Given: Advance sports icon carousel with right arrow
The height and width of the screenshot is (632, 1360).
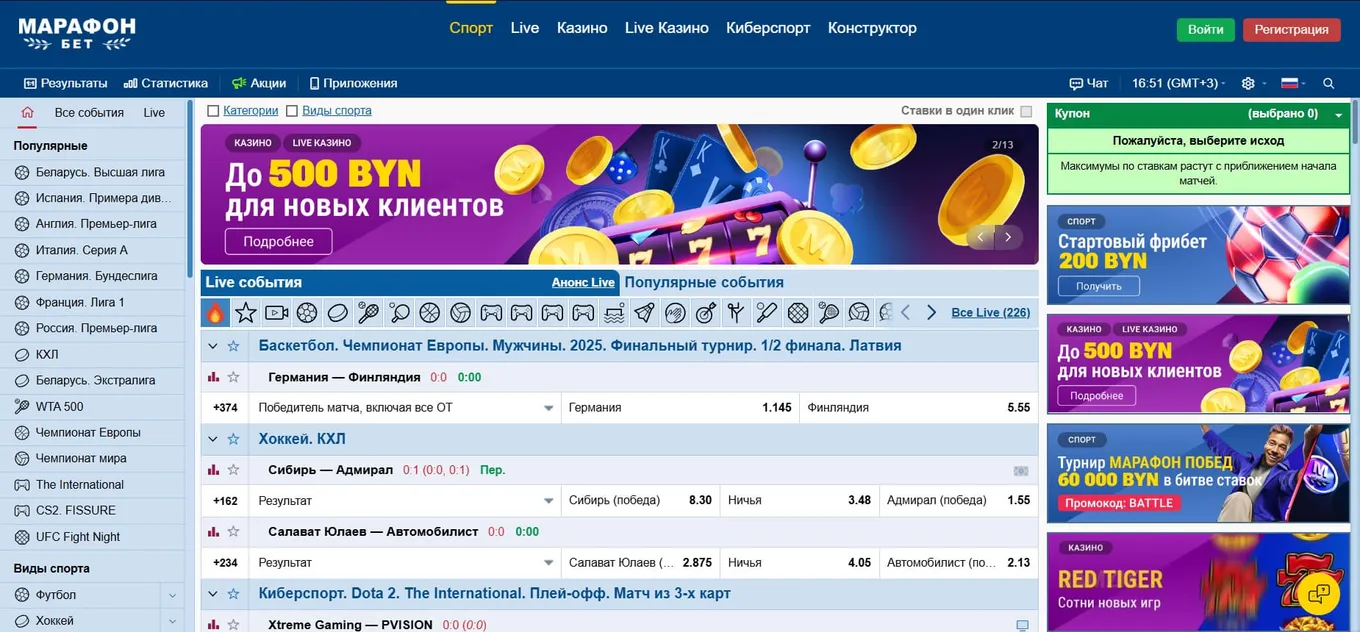Looking at the screenshot, I should [x=931, y=313].
